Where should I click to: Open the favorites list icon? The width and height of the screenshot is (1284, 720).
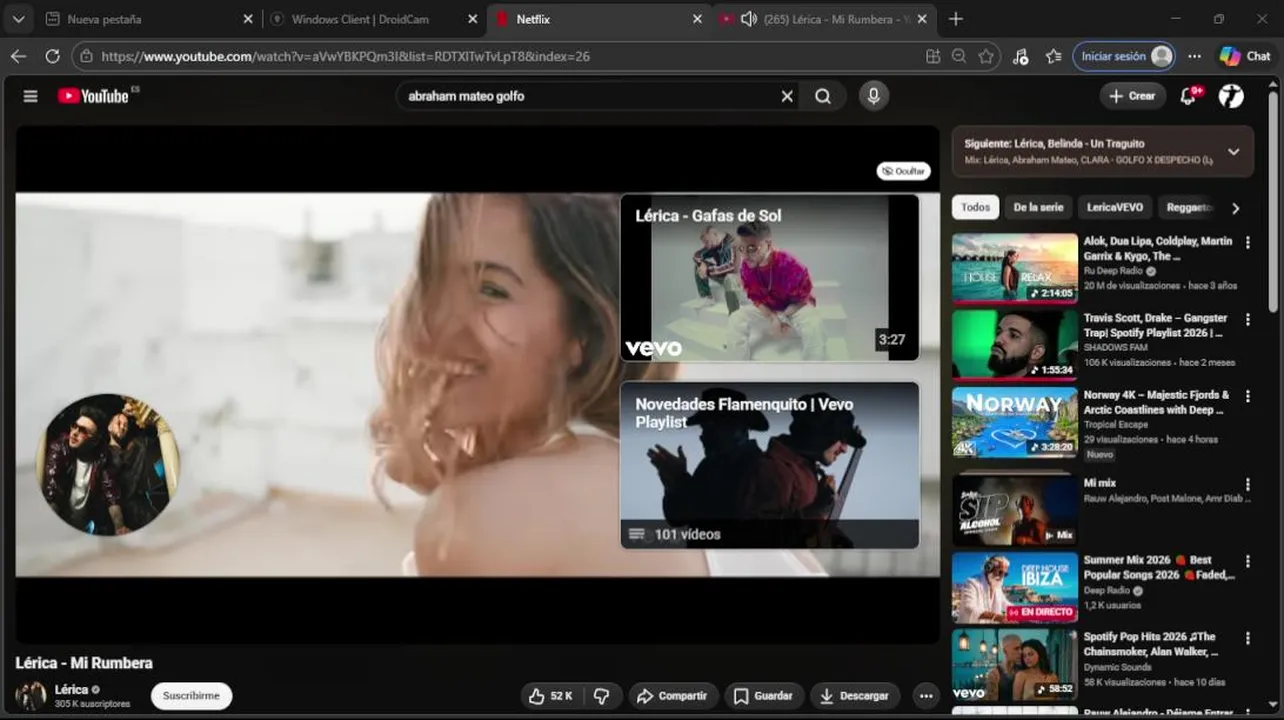tap(1053, 56)
